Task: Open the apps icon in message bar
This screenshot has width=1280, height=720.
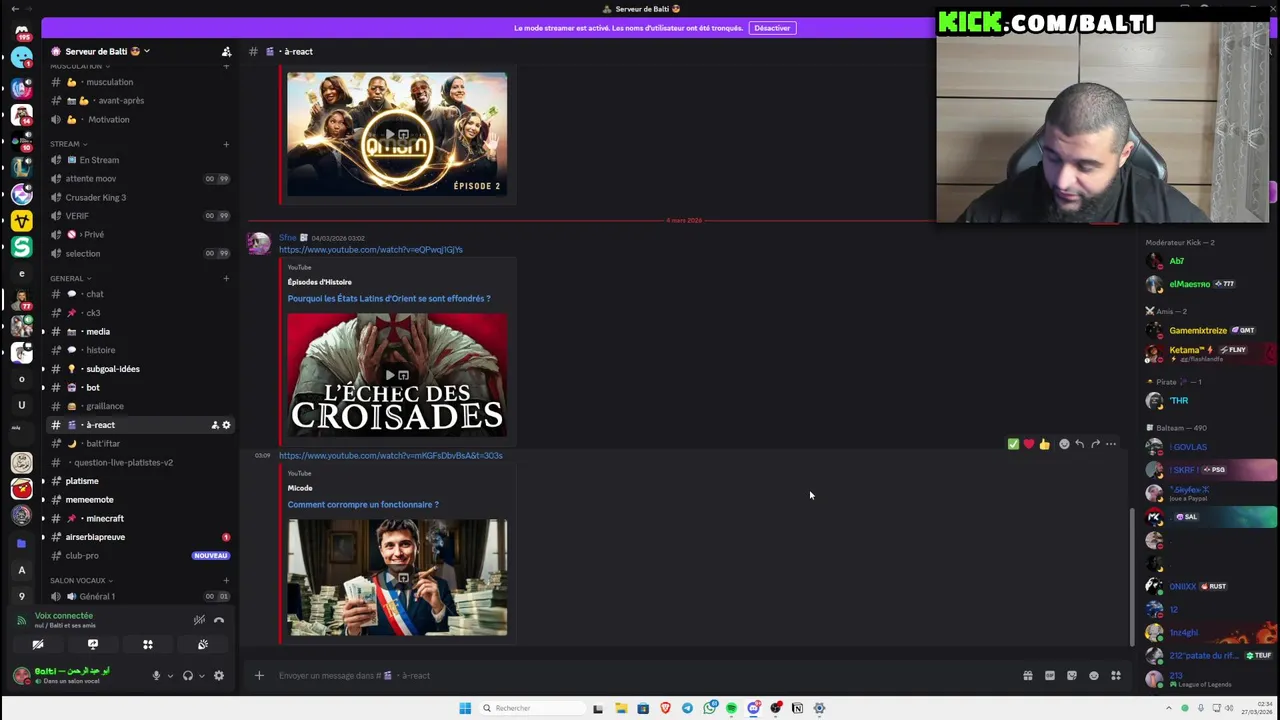Action: [1116, 676]
